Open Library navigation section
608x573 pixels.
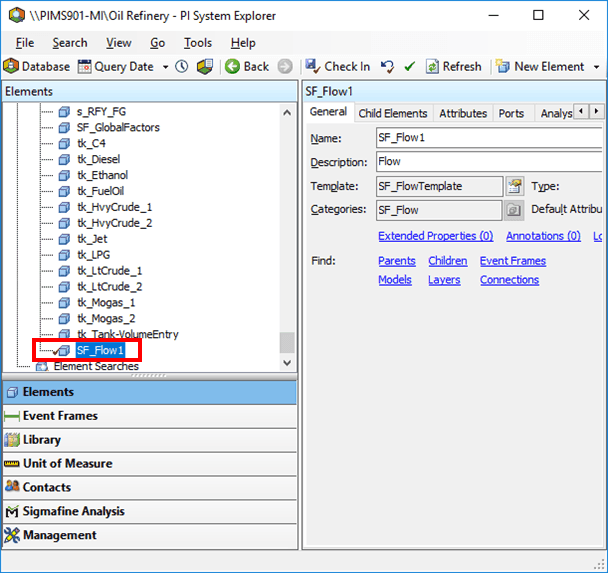[149, 440]
